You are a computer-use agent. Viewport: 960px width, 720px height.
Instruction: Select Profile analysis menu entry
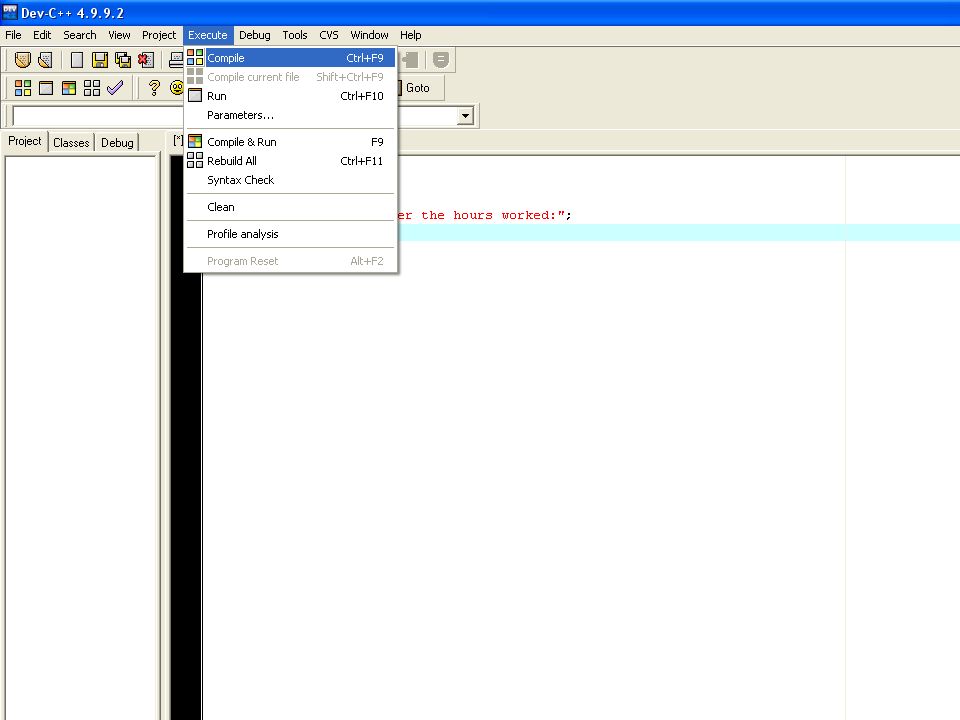tap(291, 233)
